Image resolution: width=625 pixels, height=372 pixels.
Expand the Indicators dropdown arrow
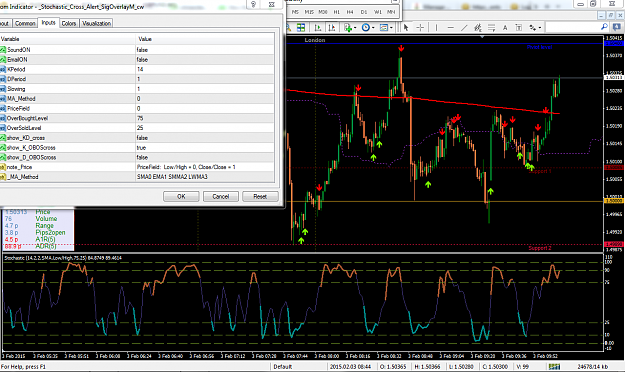[x=354, y=28]
